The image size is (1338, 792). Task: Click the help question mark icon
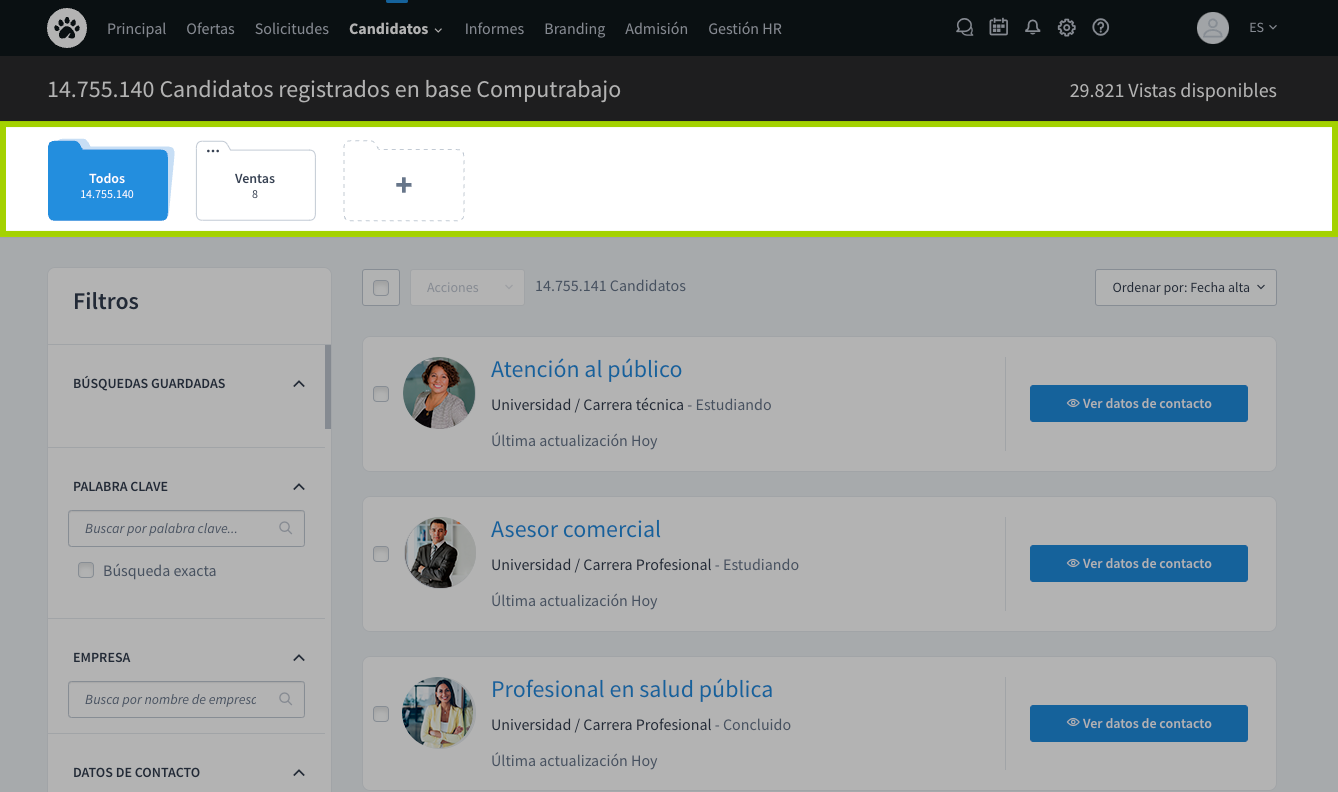(1101, 28)
